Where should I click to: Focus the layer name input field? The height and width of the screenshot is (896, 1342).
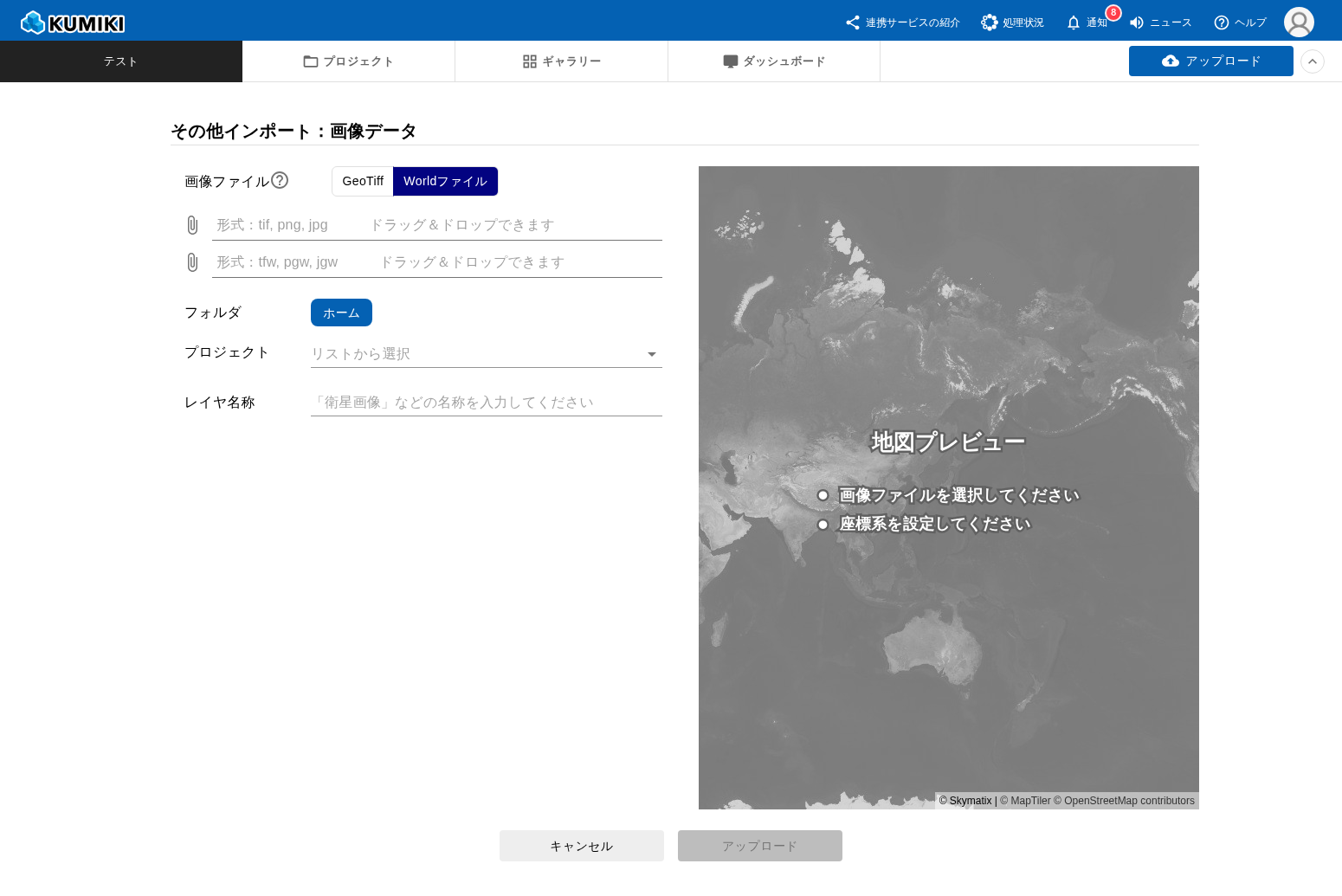(x=486, y=403)
